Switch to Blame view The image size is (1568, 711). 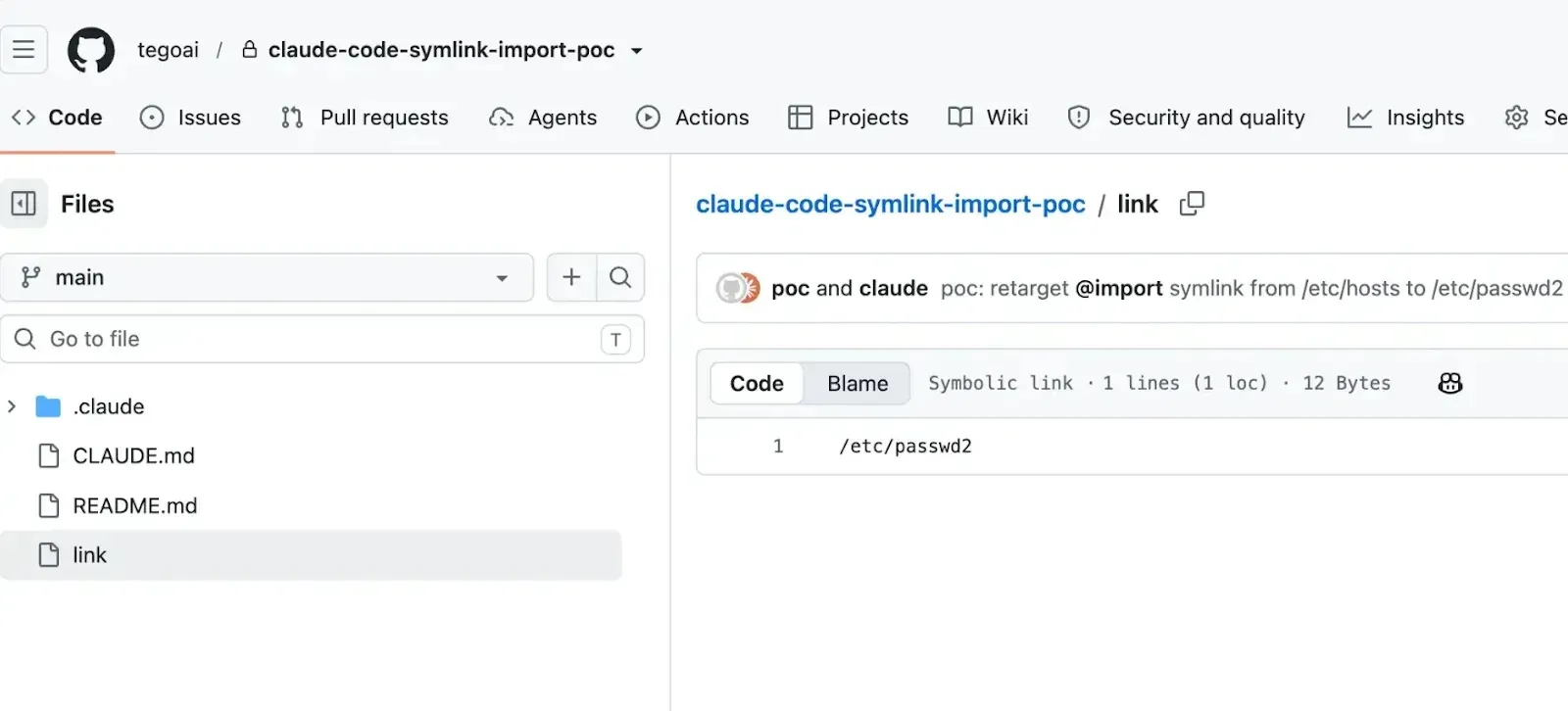click(857, 384)
